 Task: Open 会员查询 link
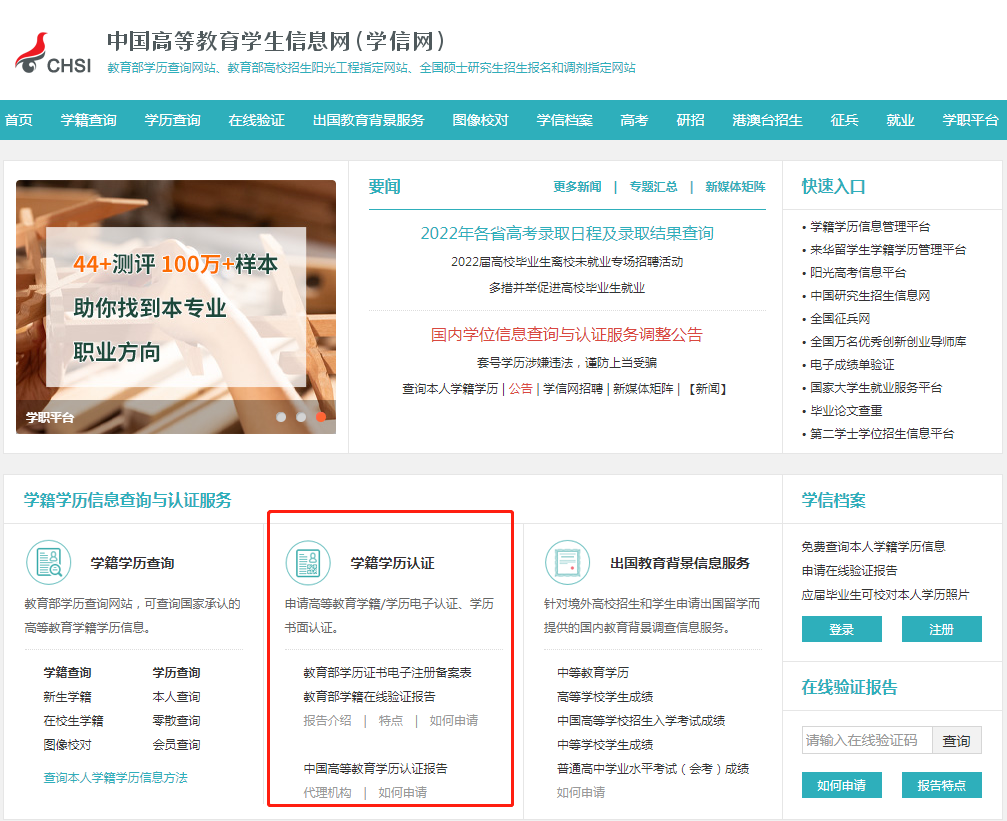(177, 745)
